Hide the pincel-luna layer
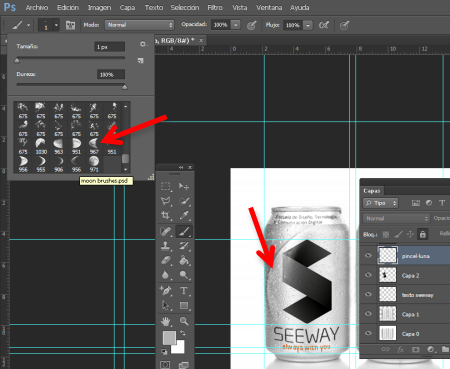The height and width of the screenshot is (369, 450). [x=368, y=256]
